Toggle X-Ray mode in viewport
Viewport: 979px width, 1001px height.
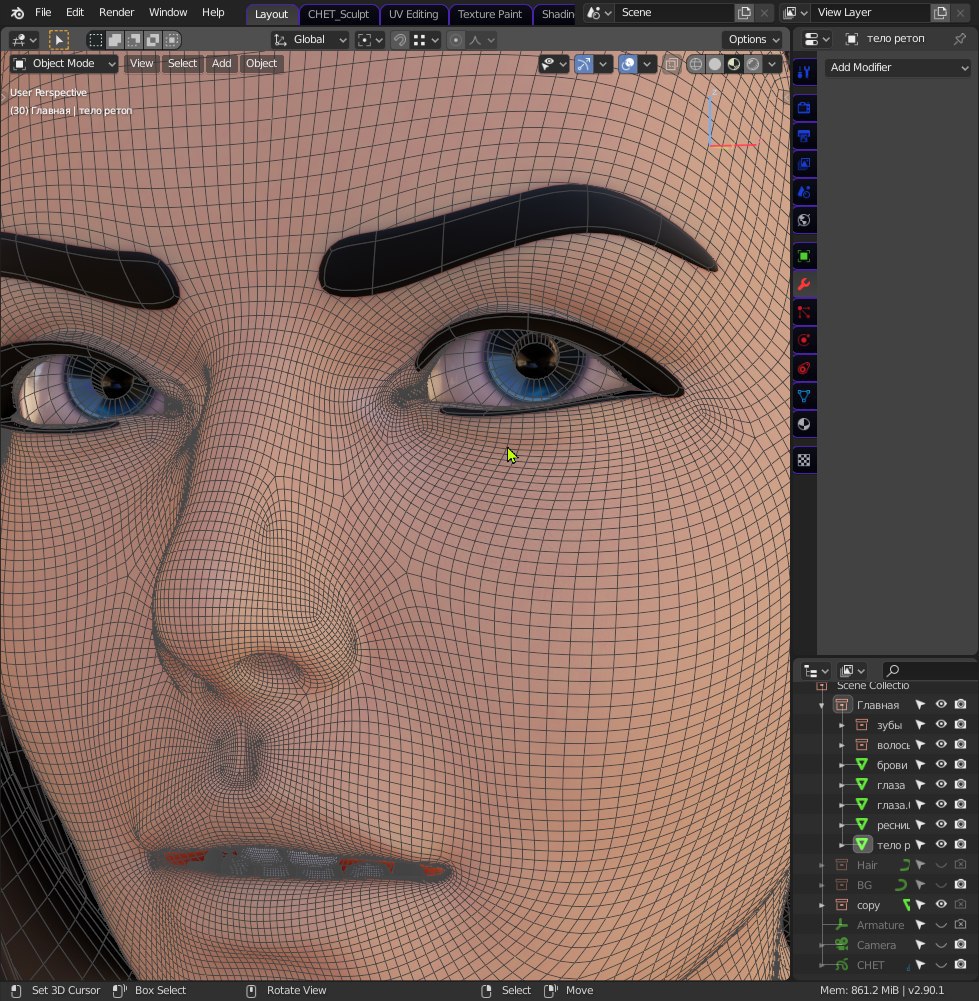tap(671, 64)
